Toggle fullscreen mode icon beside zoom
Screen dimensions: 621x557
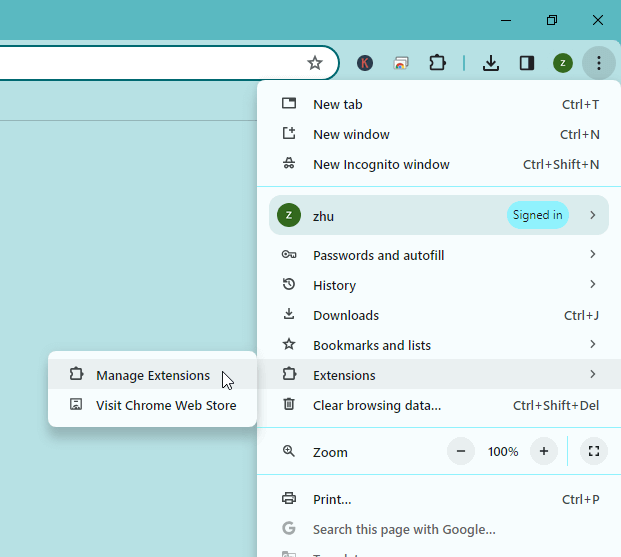click(593, 451)
